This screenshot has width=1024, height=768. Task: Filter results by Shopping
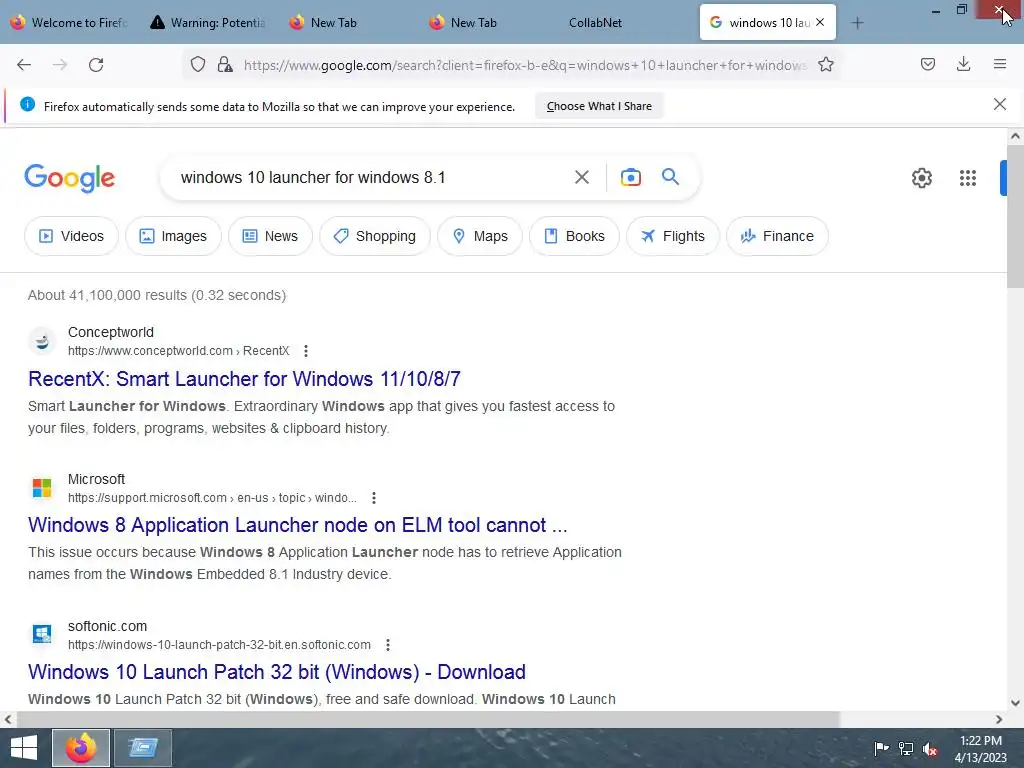[375, 236]
